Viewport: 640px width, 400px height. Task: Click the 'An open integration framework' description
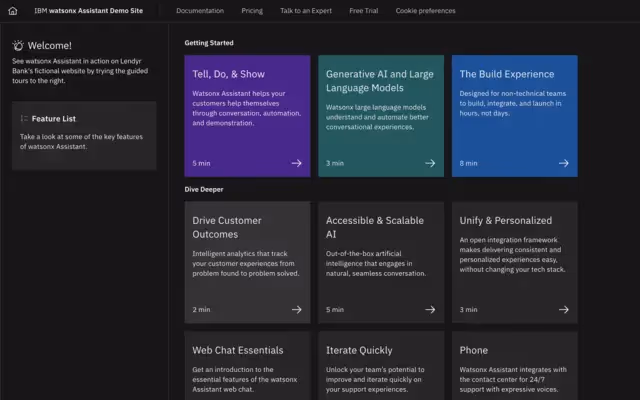tap(512, 255)
